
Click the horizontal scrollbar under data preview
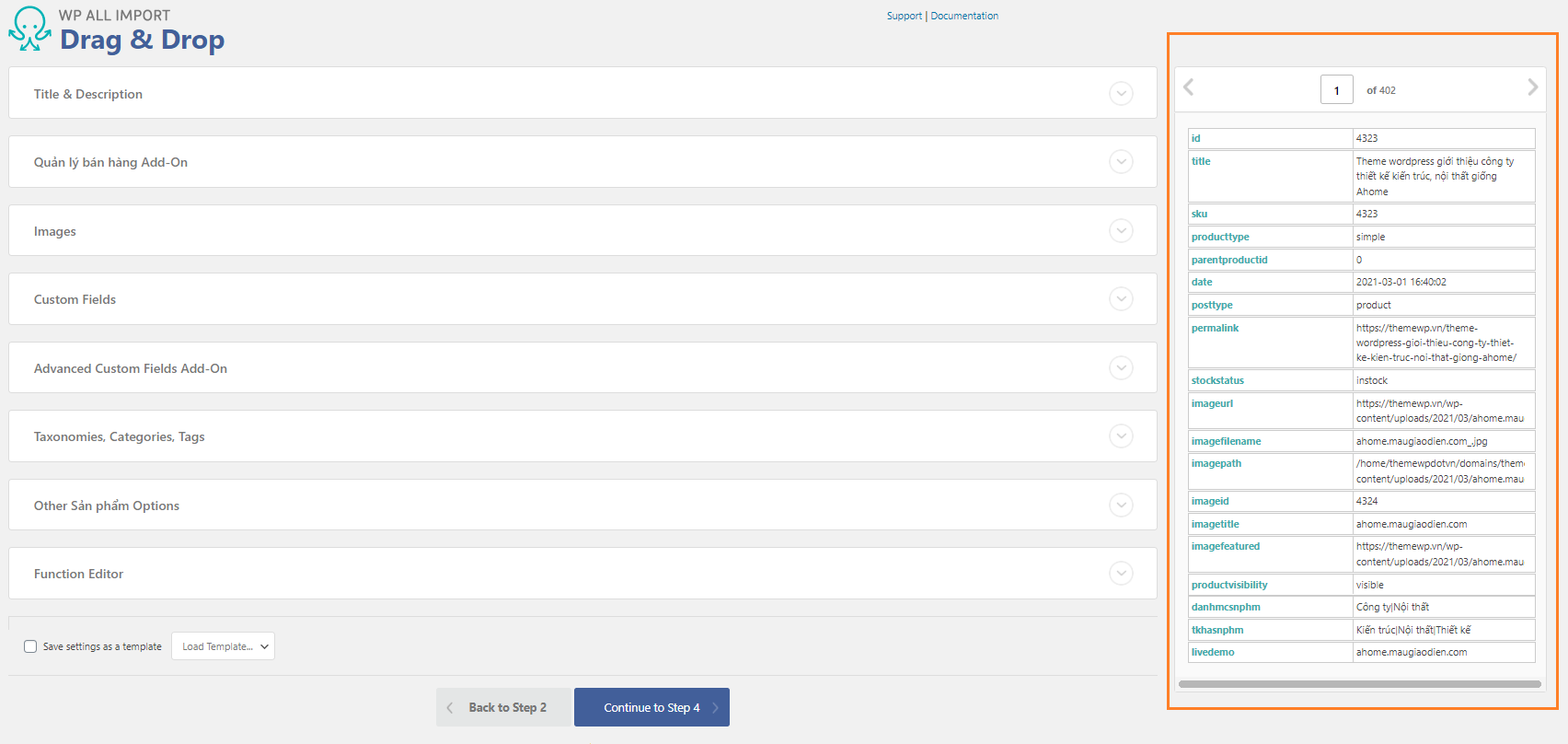(1359, 684)
